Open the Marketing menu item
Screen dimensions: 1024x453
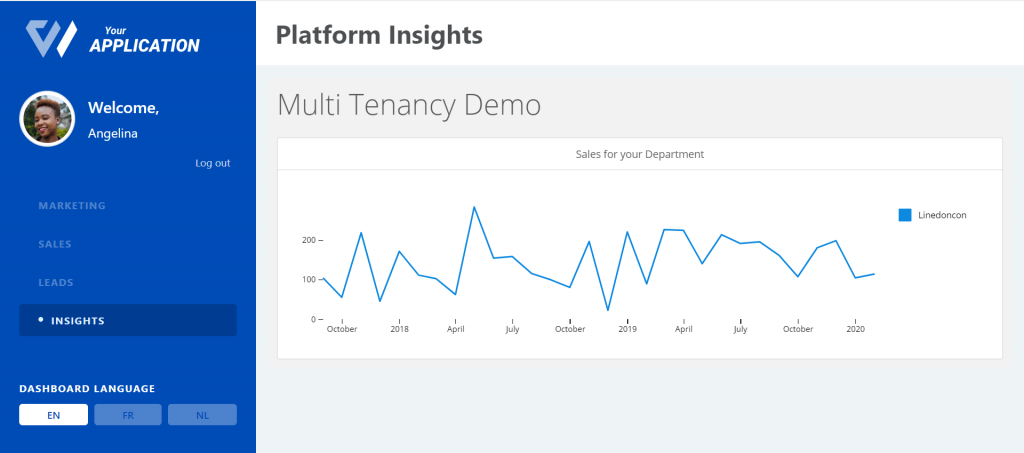72,206
